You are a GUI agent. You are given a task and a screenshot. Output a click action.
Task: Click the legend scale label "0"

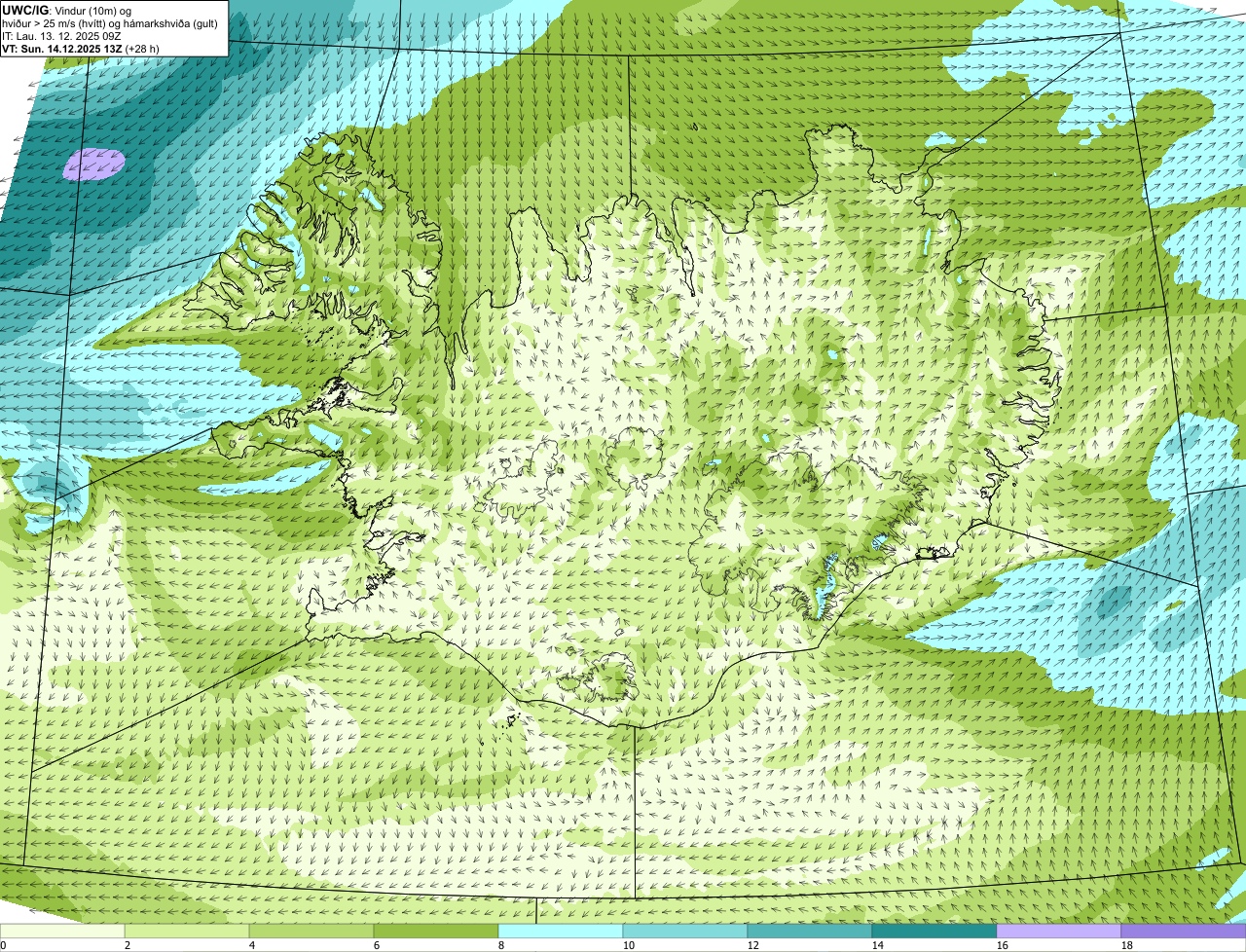[3, 945]
